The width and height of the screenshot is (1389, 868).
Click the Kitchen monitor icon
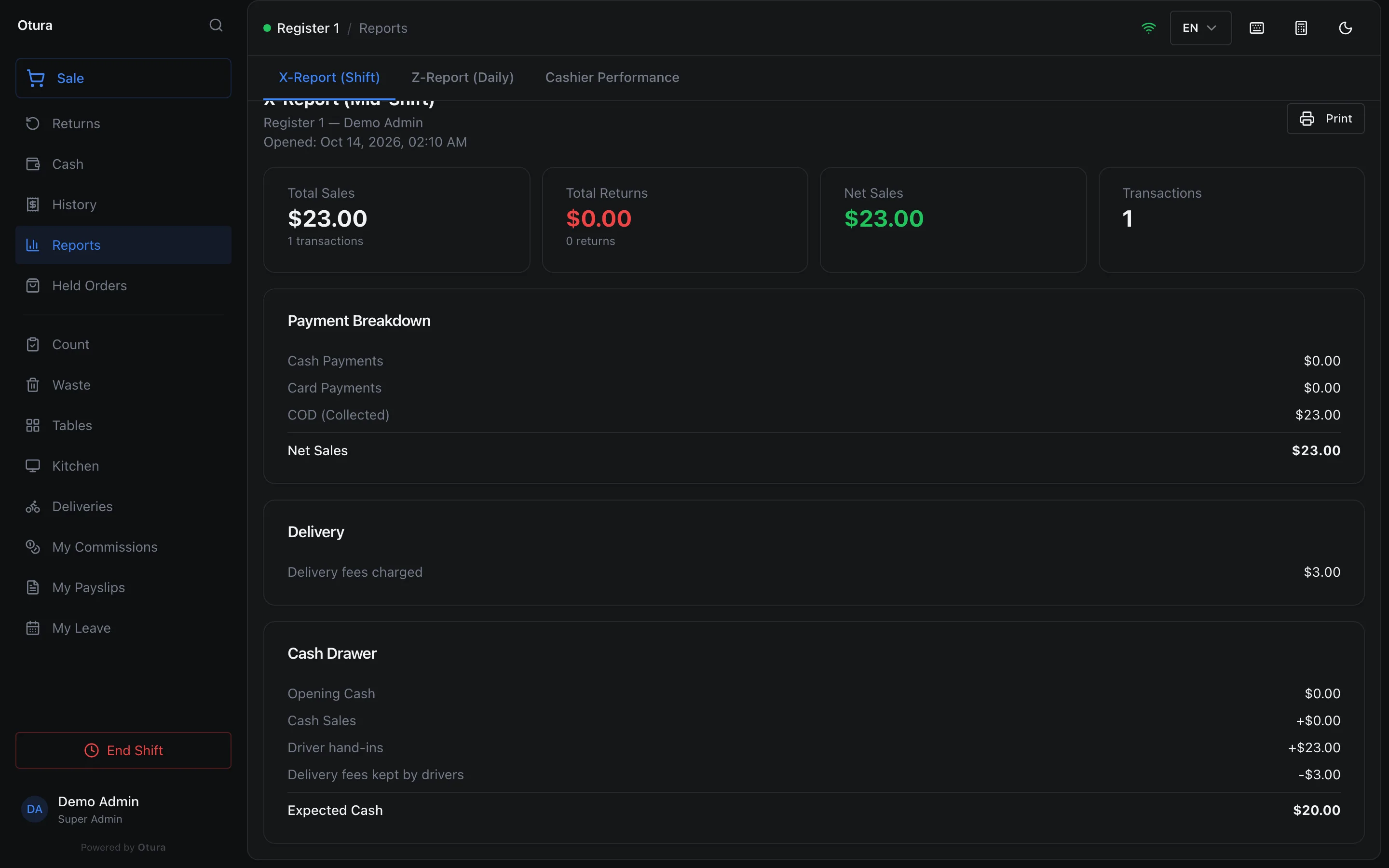tap(33, 465)
